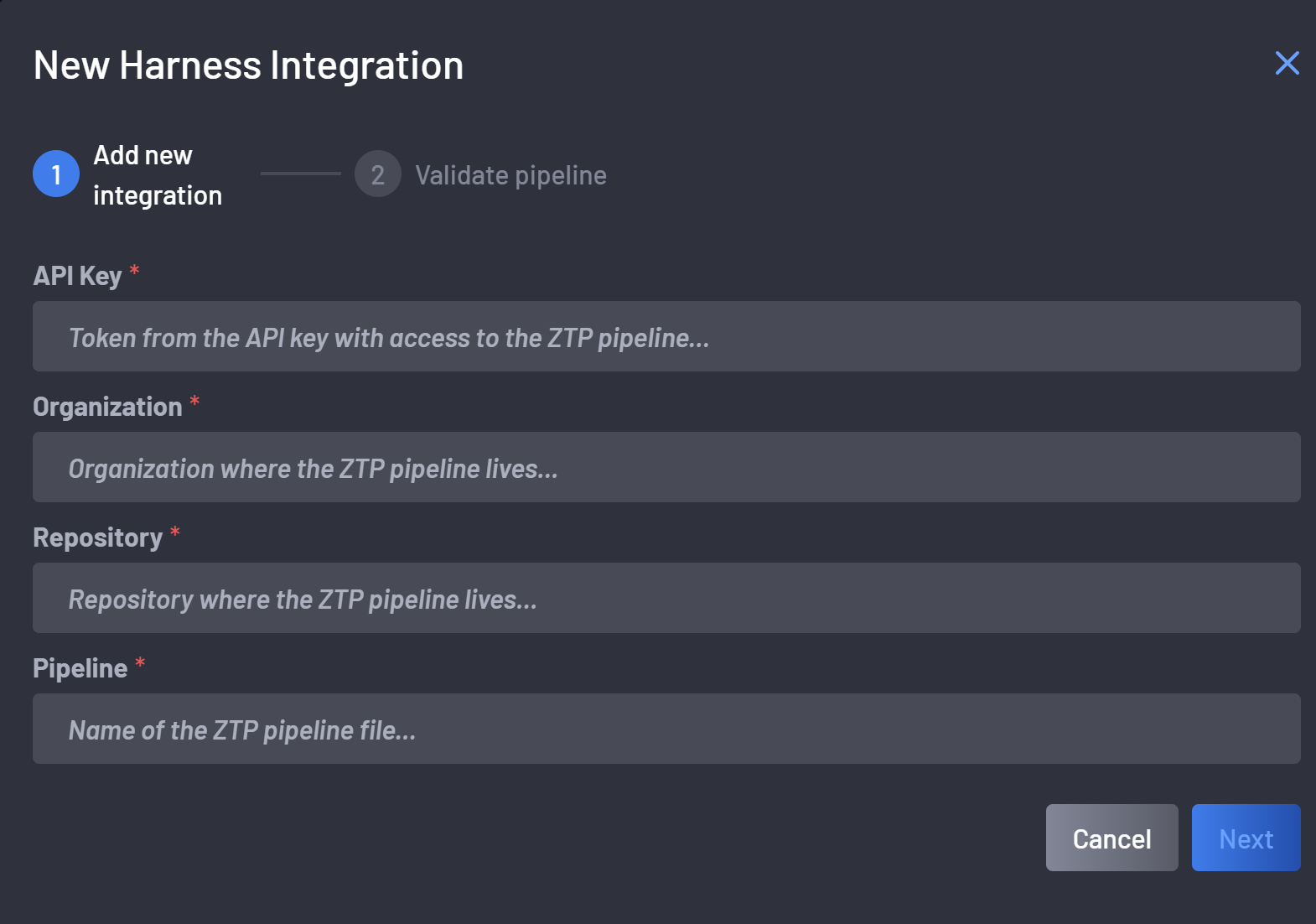Click the Cancel button

1111,838
